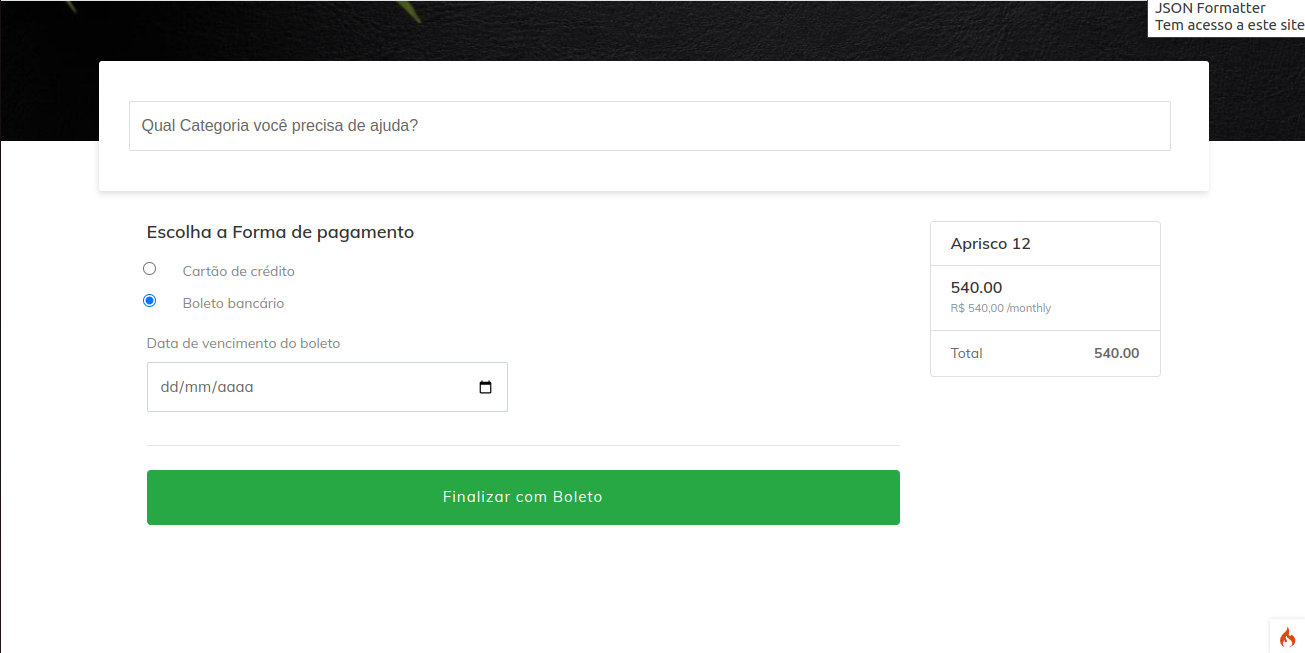
Task: Click the Aprisco 12 plan title
Action: tap(990, 244)
